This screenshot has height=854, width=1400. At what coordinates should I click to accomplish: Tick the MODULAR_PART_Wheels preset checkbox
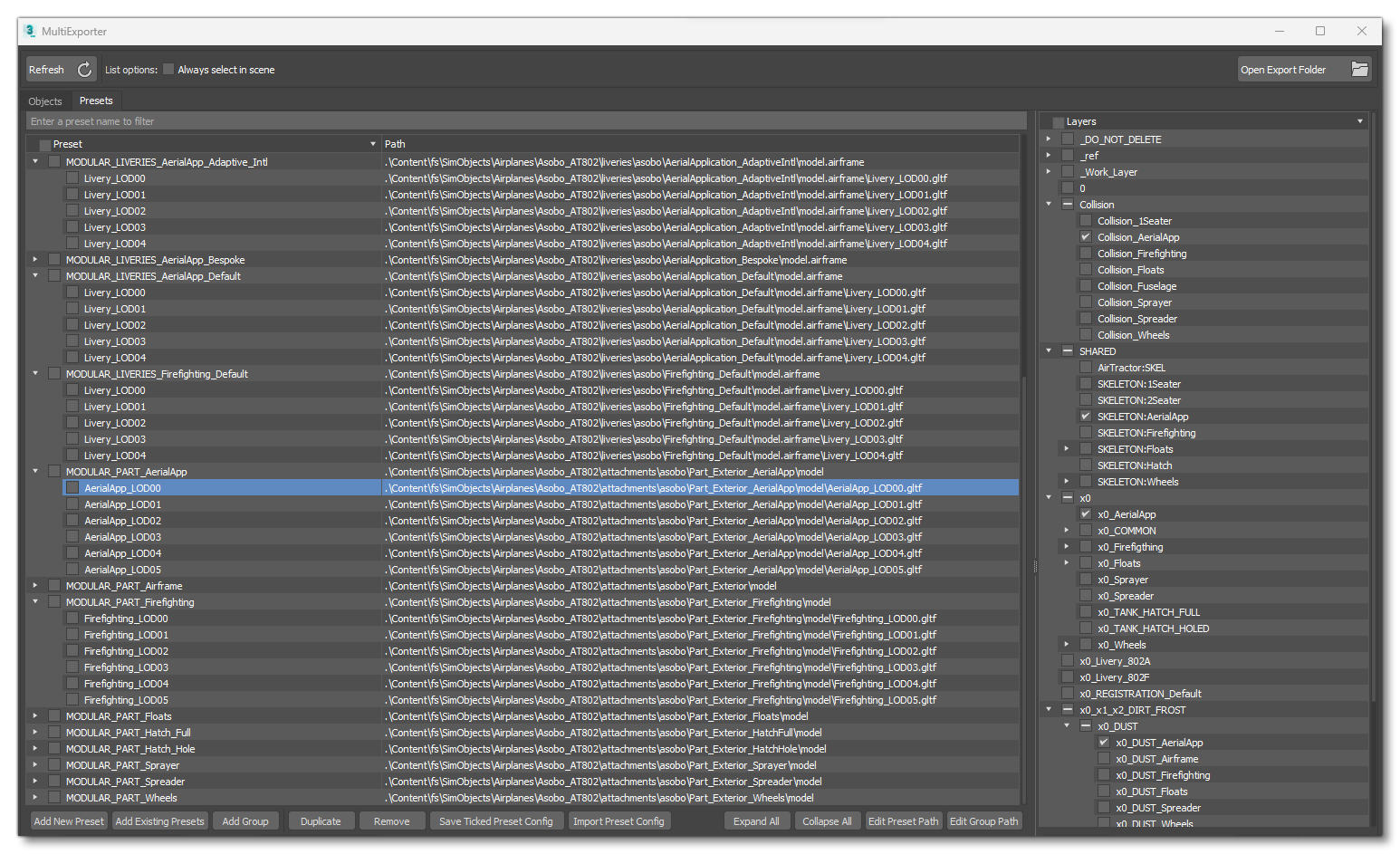53,797
